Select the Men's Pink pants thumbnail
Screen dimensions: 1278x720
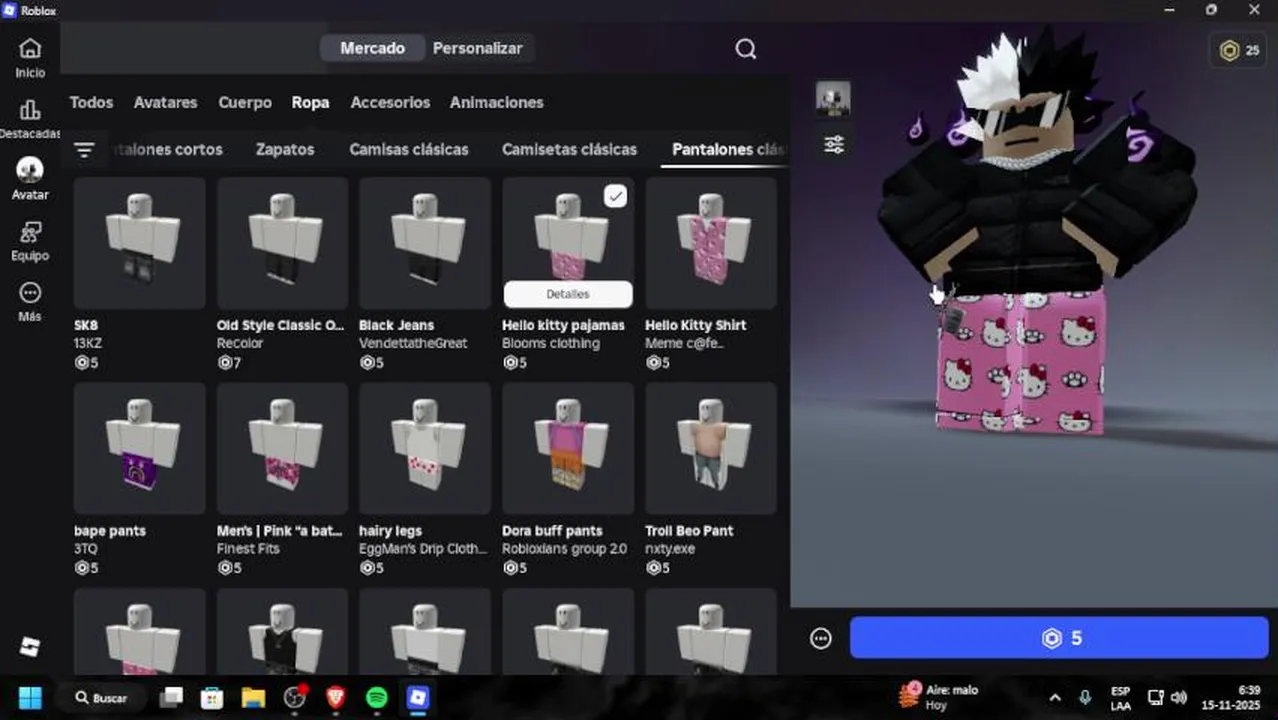[x=282, y=449]
